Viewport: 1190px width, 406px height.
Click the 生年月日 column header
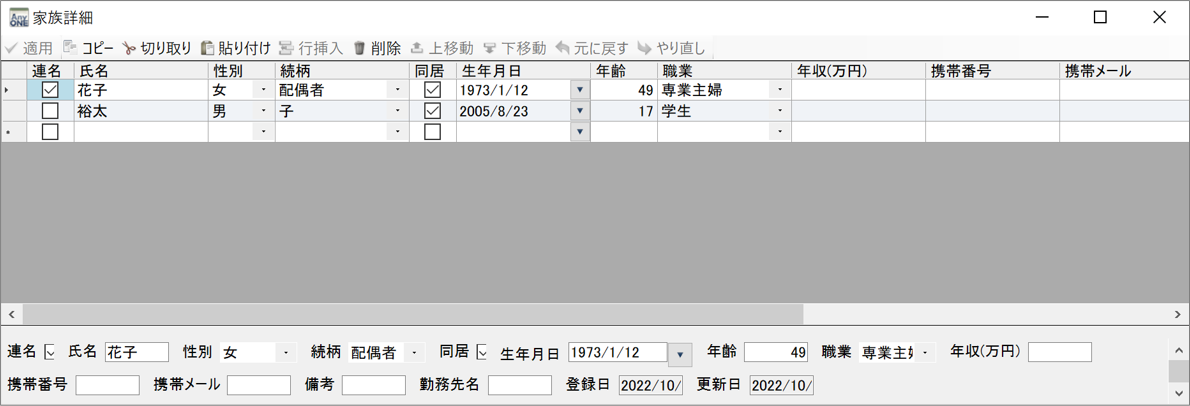(x=523, y=71)
